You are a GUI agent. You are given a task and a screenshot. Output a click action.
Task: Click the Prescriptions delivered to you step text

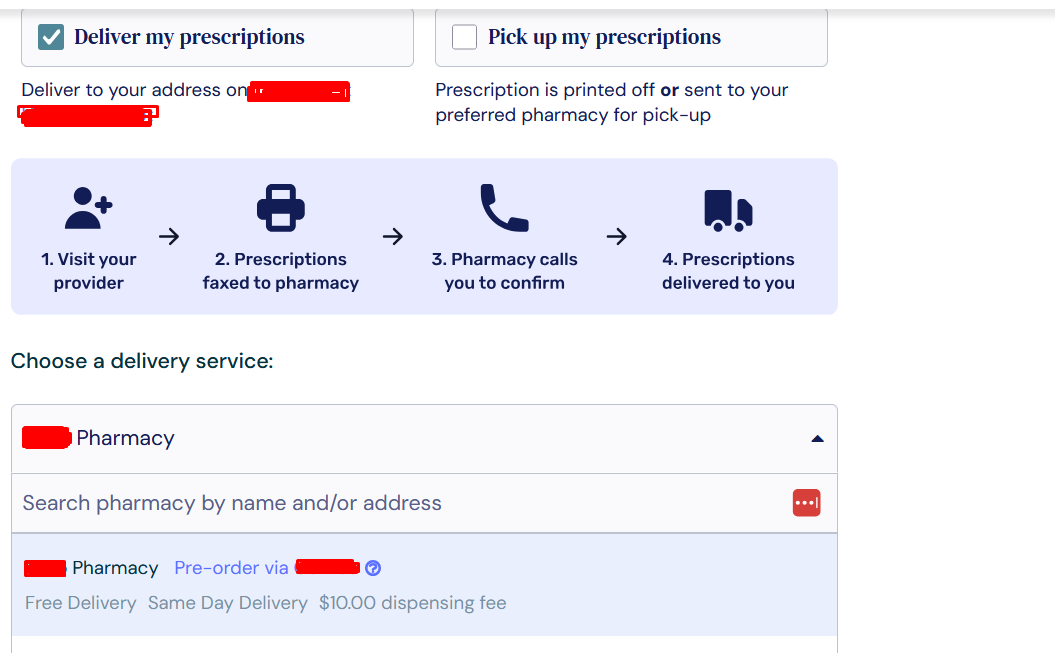(x=728, y=271)
